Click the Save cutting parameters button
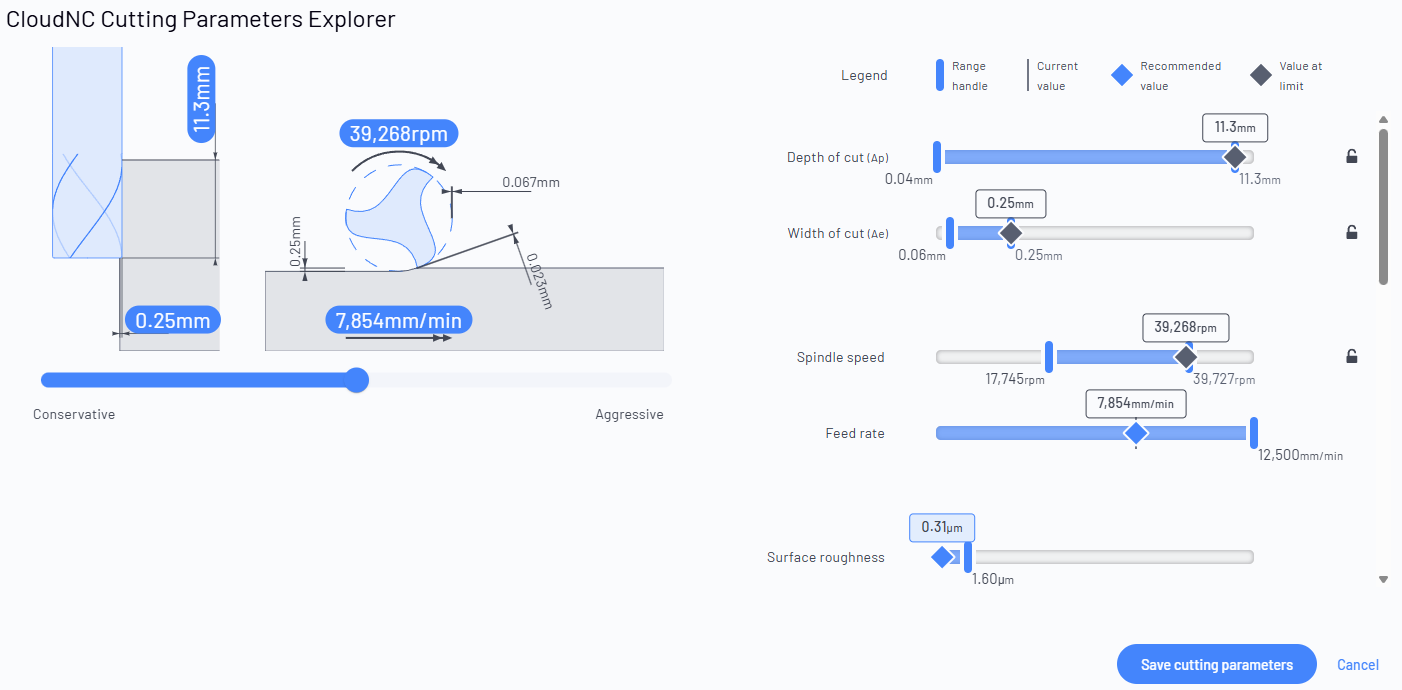This screenshot has height=690, width=1402. tap(1217, 664)
